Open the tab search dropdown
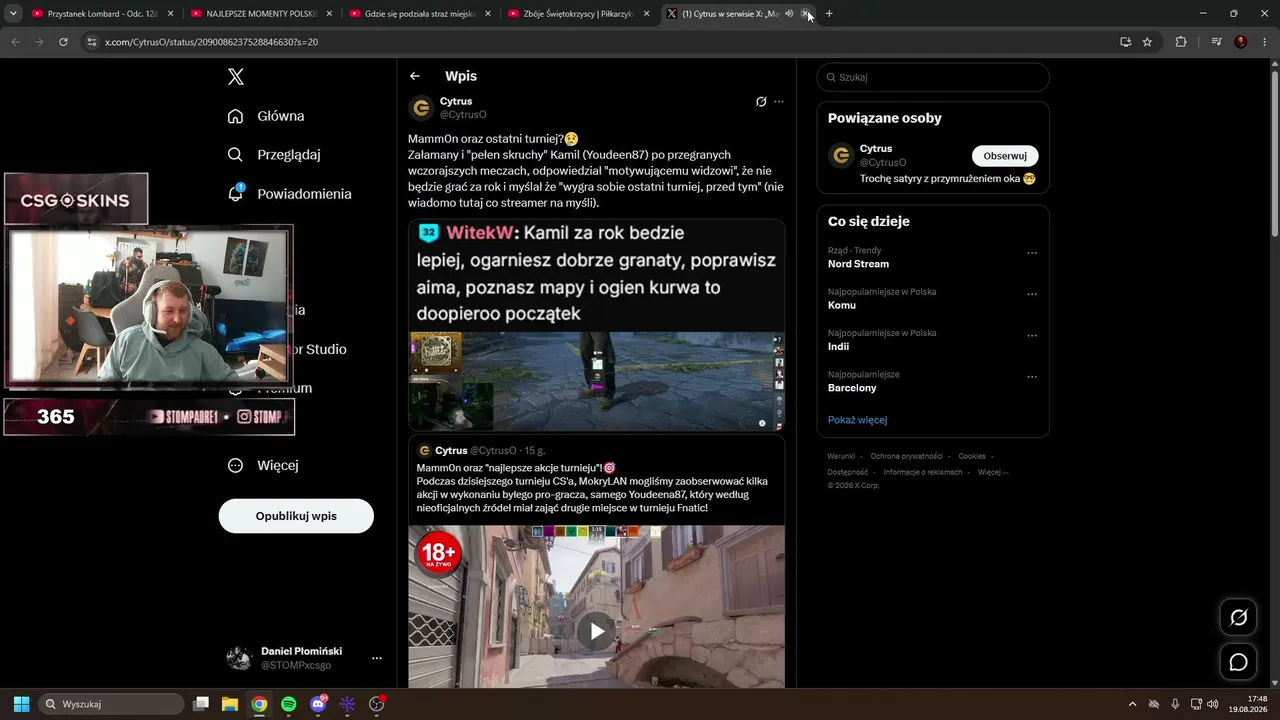 (x=13, y=14)
